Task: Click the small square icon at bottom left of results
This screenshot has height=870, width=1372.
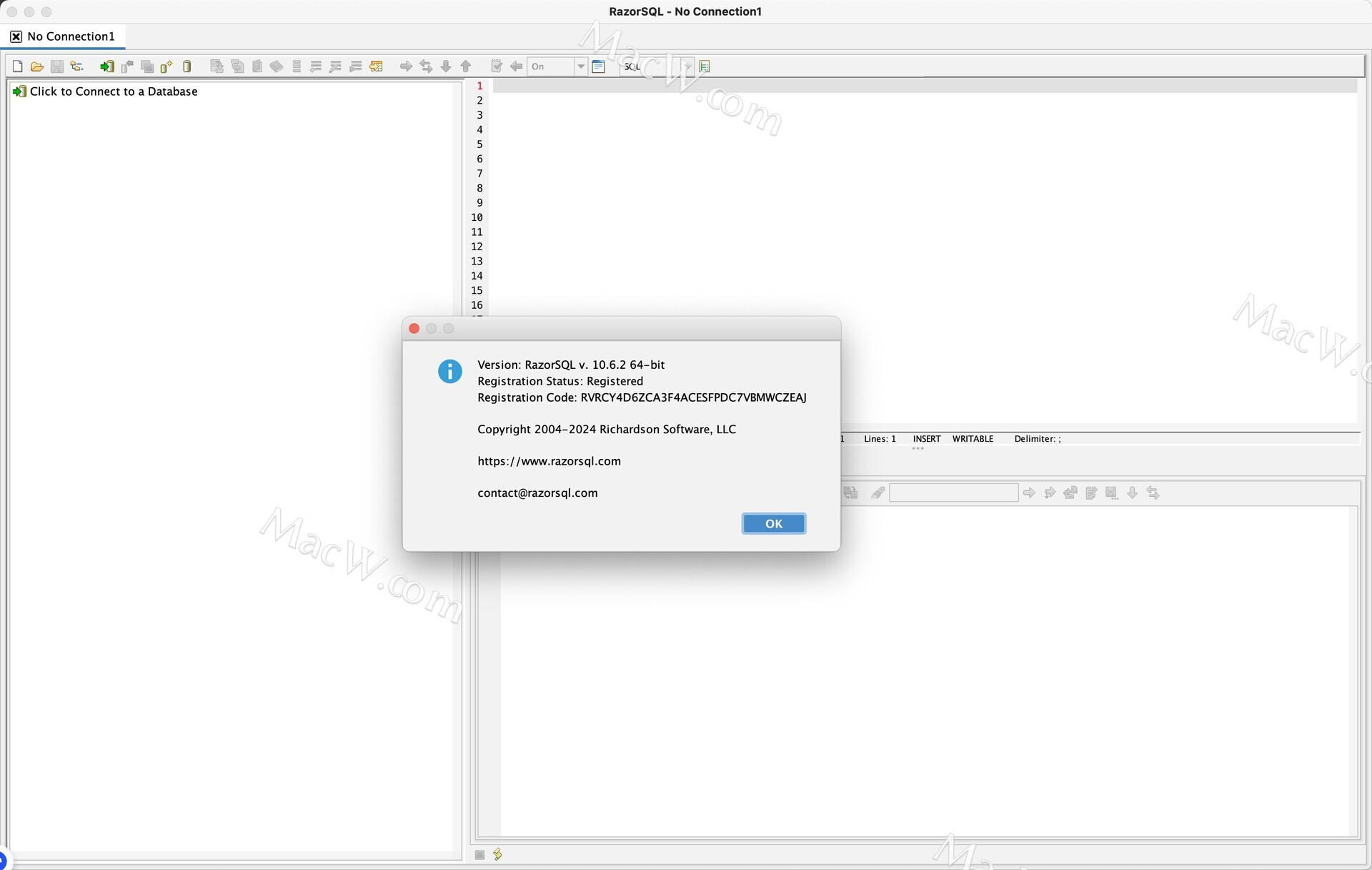Action: pos(479,854)
